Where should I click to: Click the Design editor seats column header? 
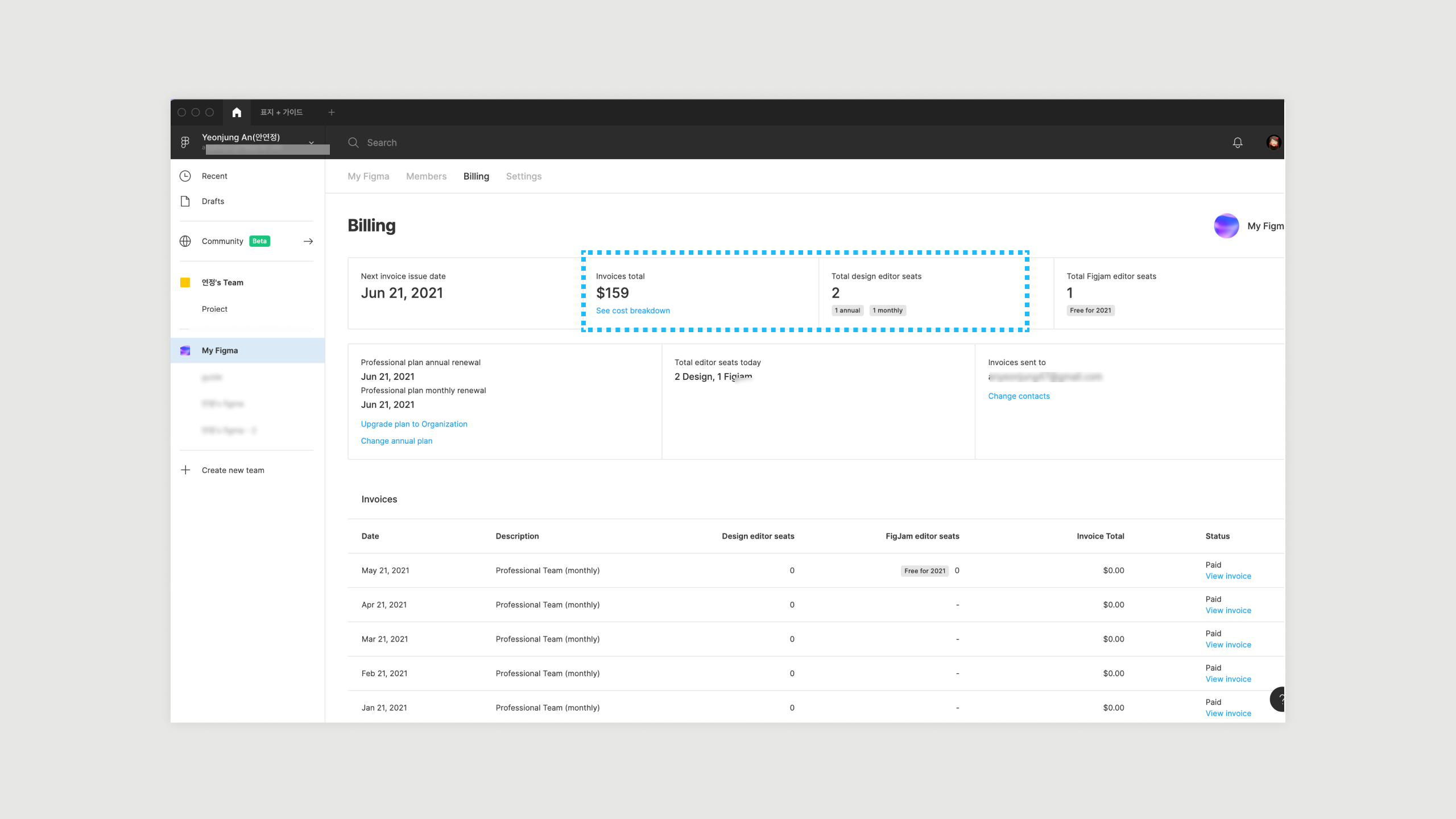[x=758, y=536]
